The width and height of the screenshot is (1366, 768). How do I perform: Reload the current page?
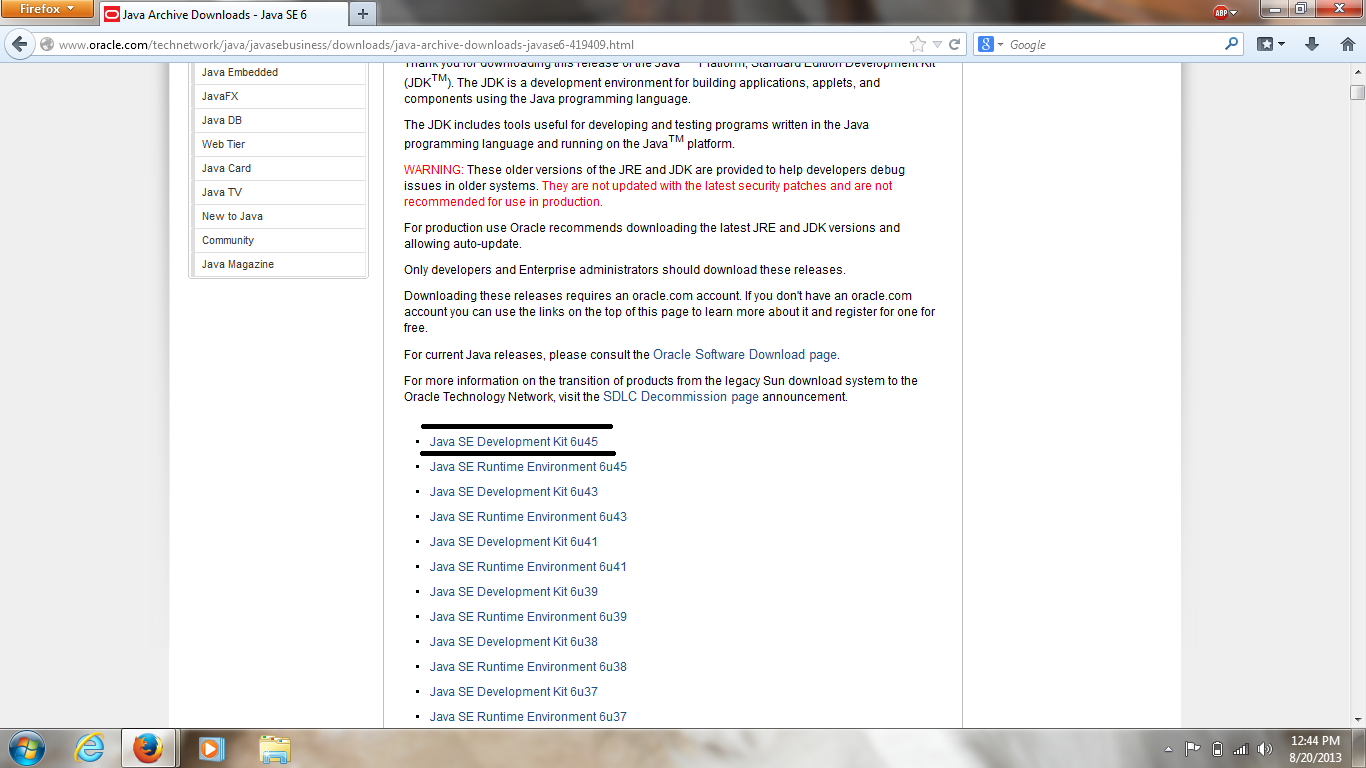pos(954,44)
